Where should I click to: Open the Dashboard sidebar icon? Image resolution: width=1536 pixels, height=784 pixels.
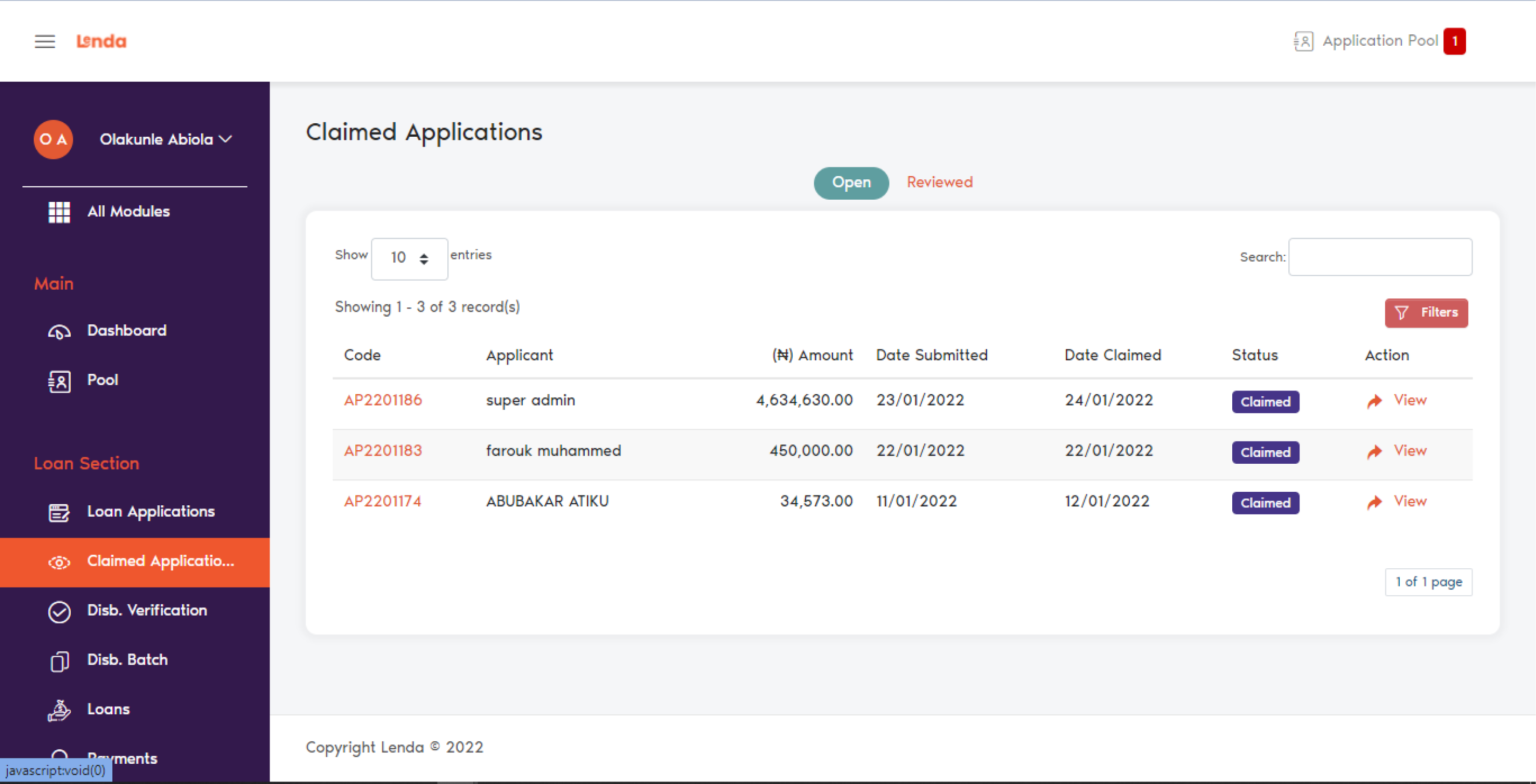point(59,330)
